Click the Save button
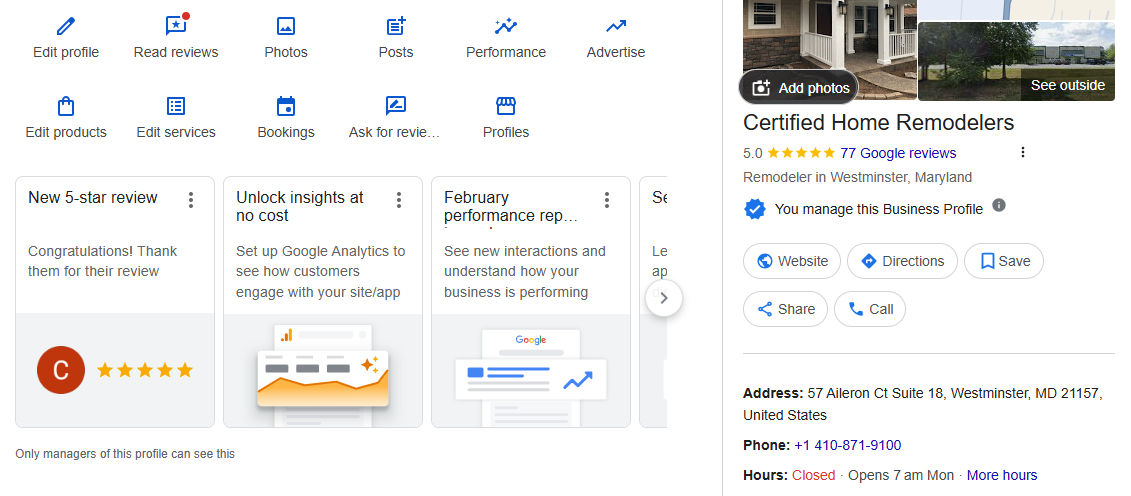Screen dimensions: 1131x496 click(1004, 261)
